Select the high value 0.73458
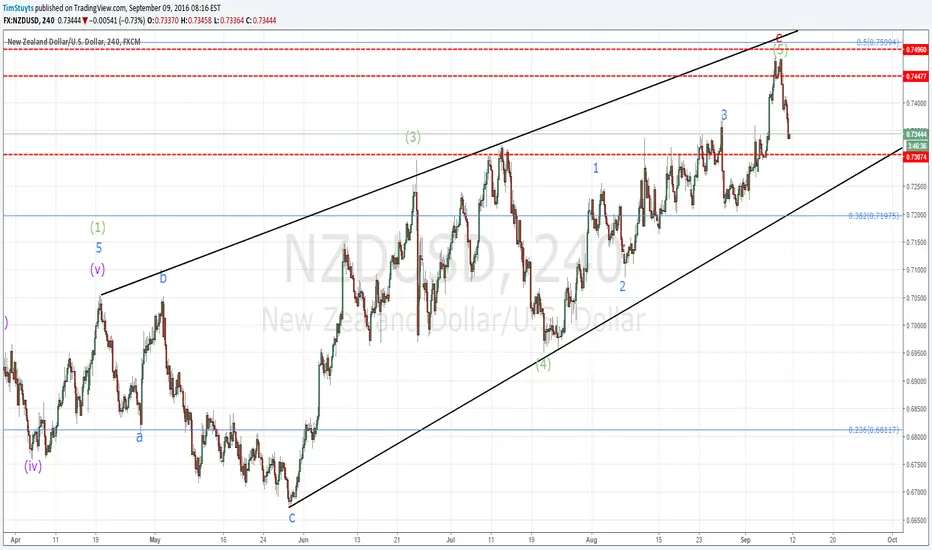The height and width of the screenshot is (550, 932). click(x=198, y=20)
